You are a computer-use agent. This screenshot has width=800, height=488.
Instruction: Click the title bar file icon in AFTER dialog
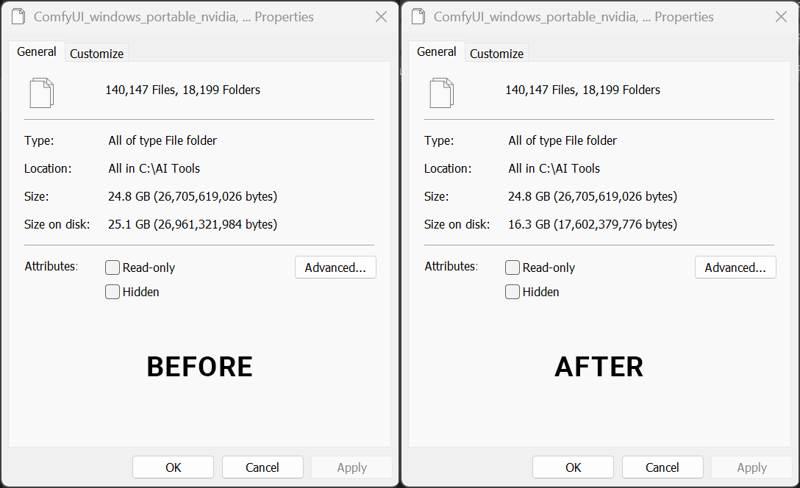pos(420,17)
